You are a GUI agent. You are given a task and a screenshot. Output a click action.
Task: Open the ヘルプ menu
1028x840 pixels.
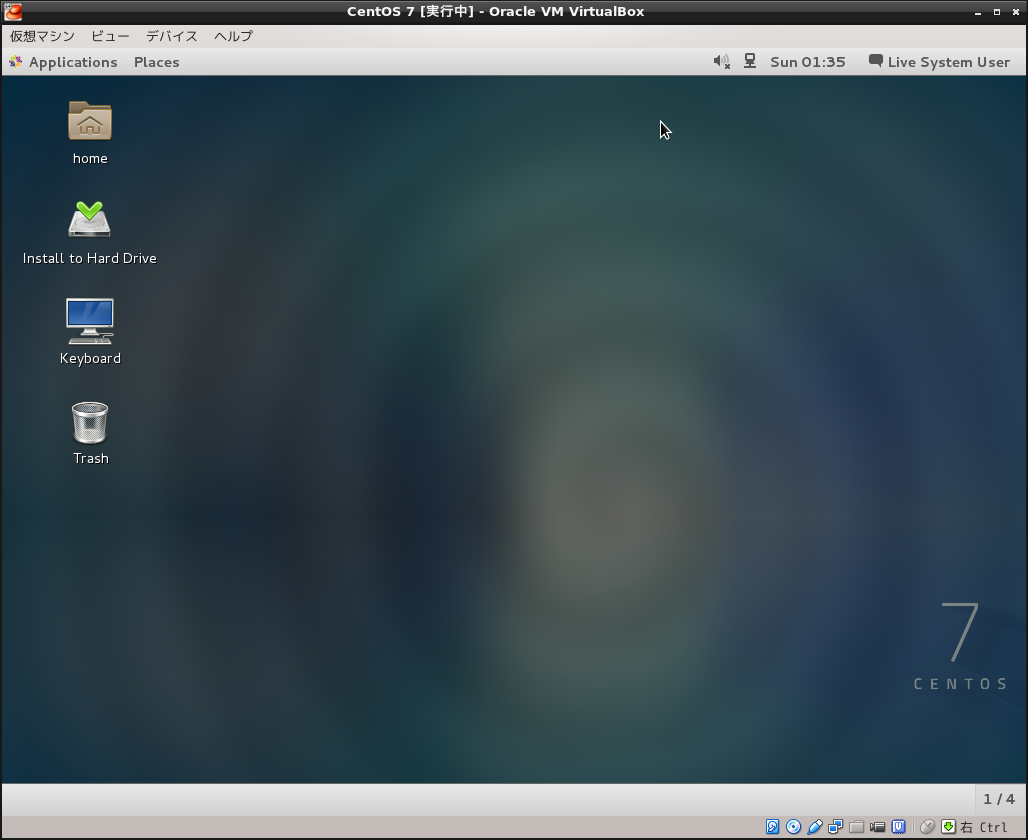point(233,36)
